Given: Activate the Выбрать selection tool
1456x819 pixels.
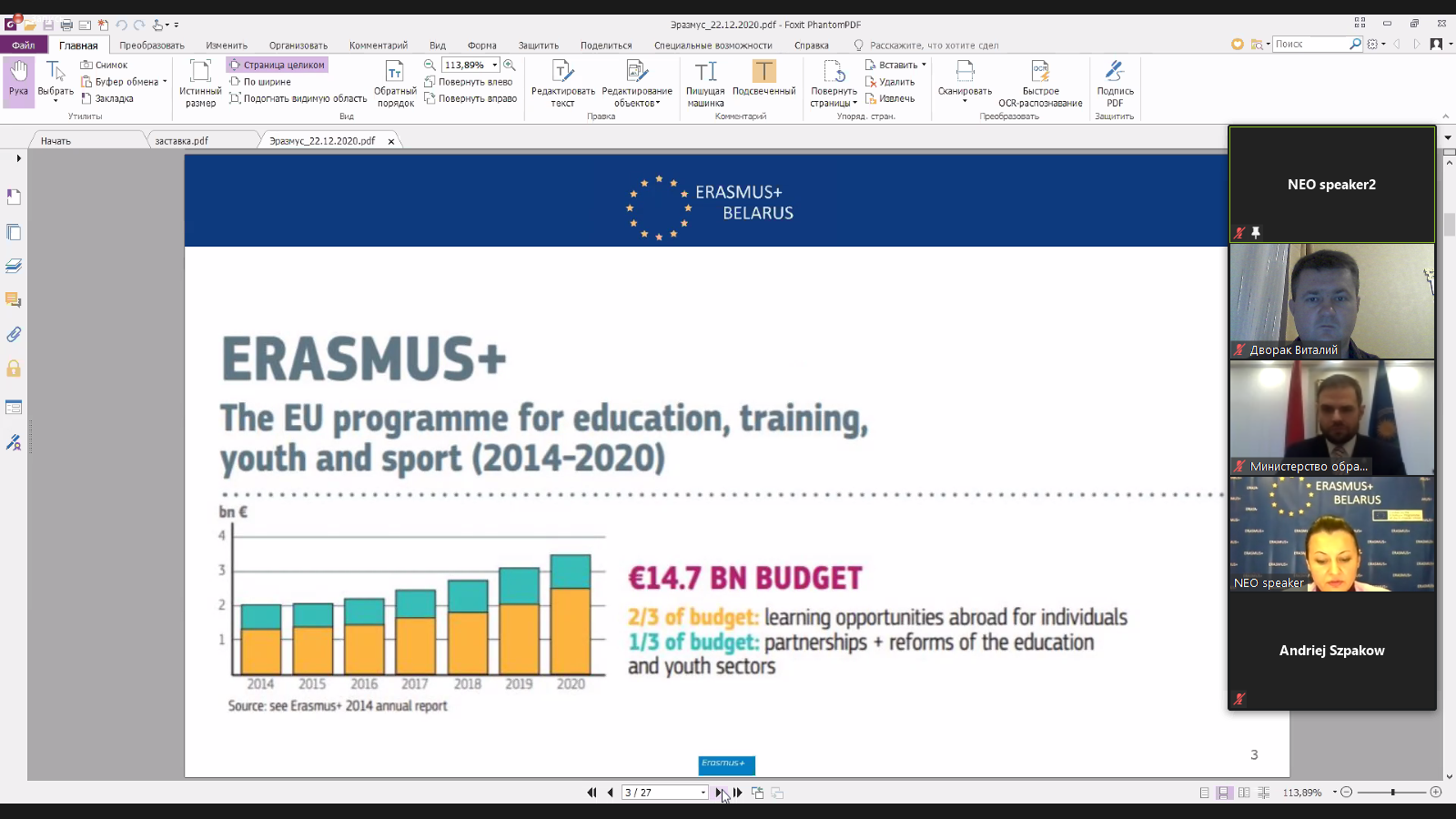Looking at the screenshot, I should (56, 80).
